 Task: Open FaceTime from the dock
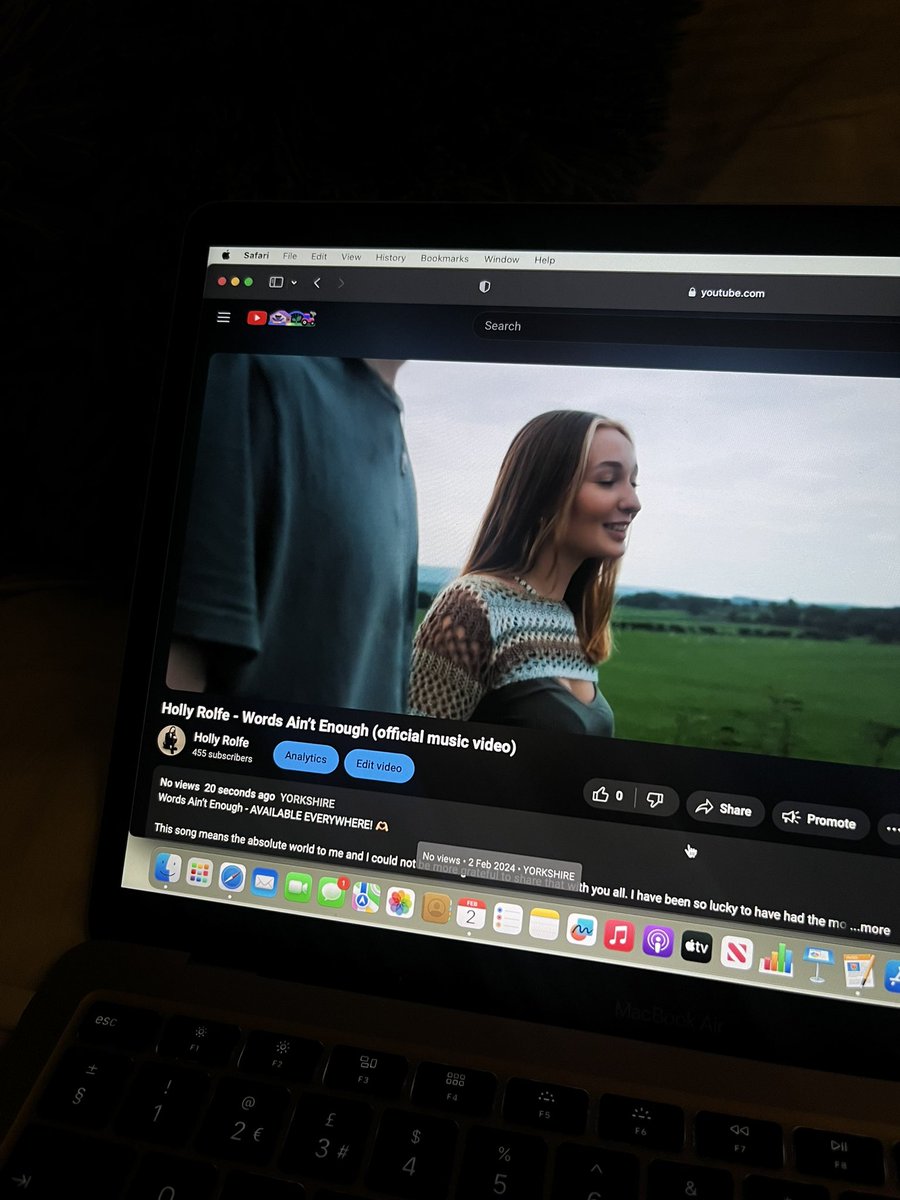(297, 887)
